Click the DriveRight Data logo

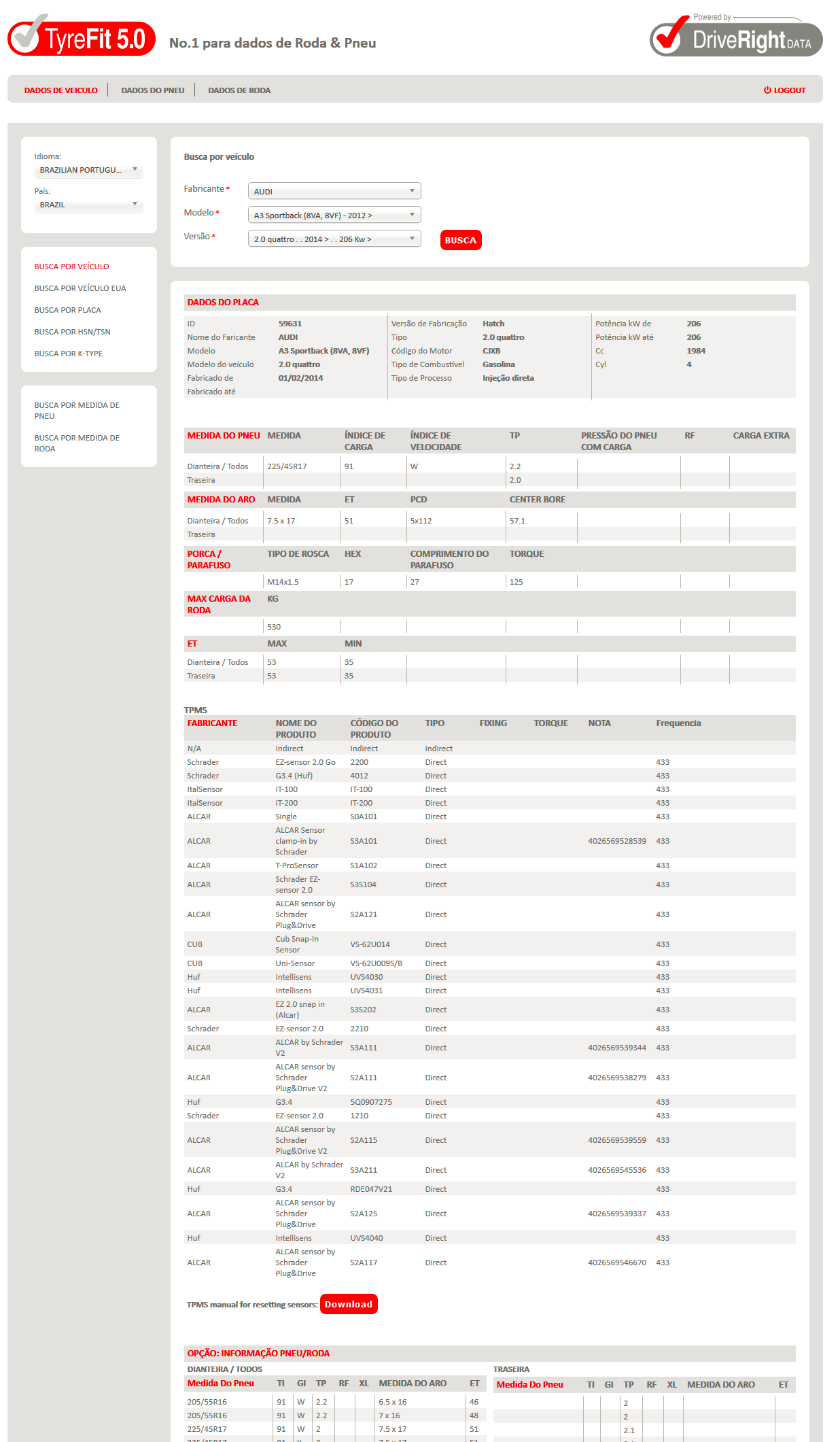coord(736,35)
